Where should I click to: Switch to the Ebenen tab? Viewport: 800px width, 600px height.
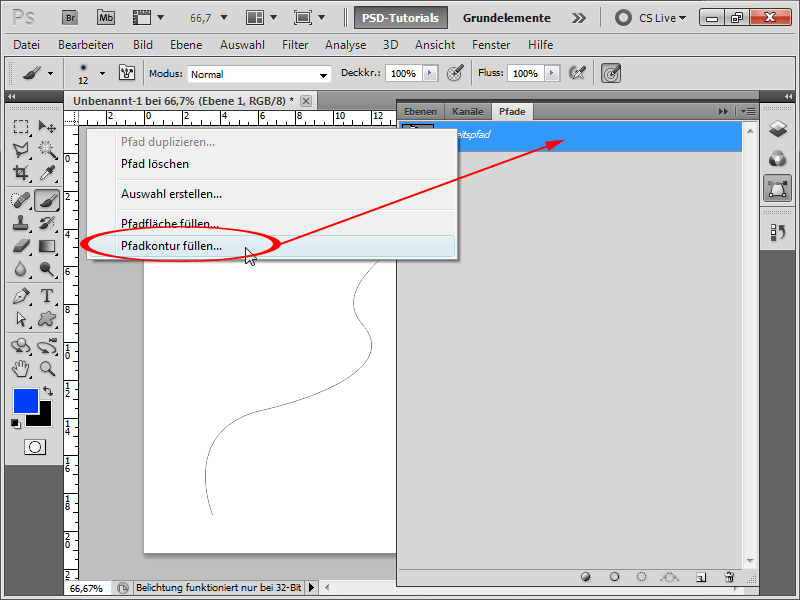pos(420,111)
